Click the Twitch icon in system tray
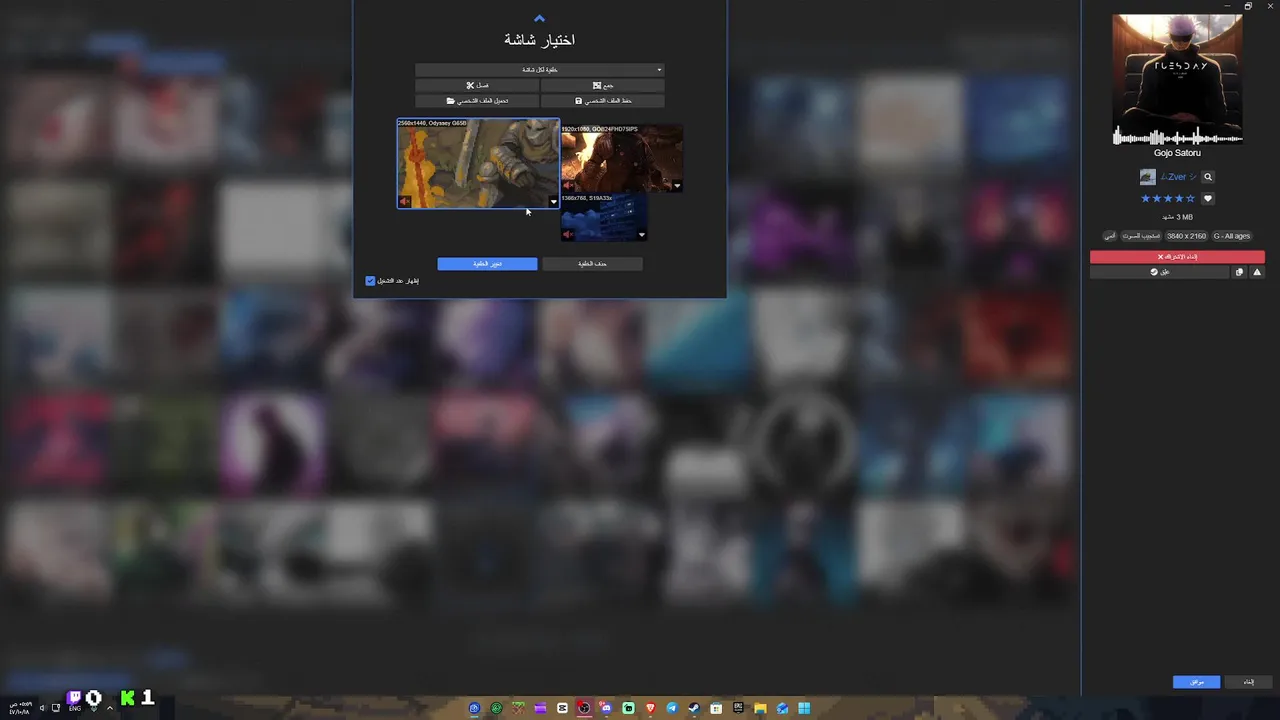This screenshot has width=1280, height=720. click(74, 697)
